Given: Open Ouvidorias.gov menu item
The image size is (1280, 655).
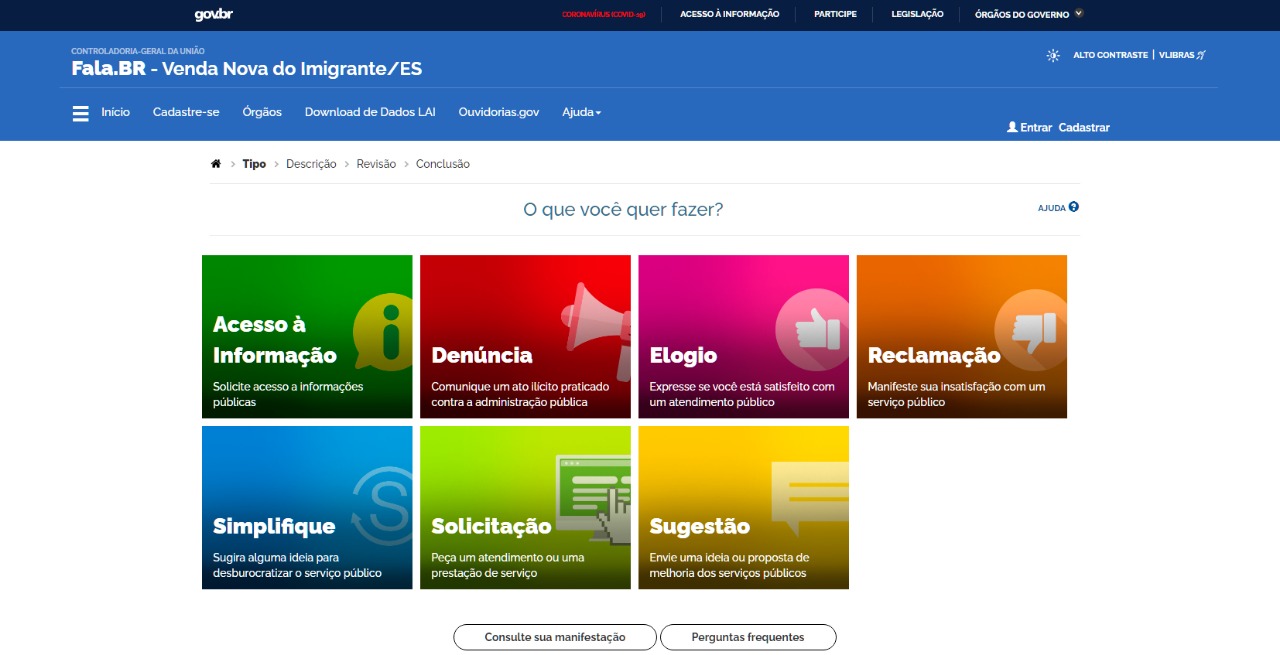Looking at the screenshot, I should [499, 112].
